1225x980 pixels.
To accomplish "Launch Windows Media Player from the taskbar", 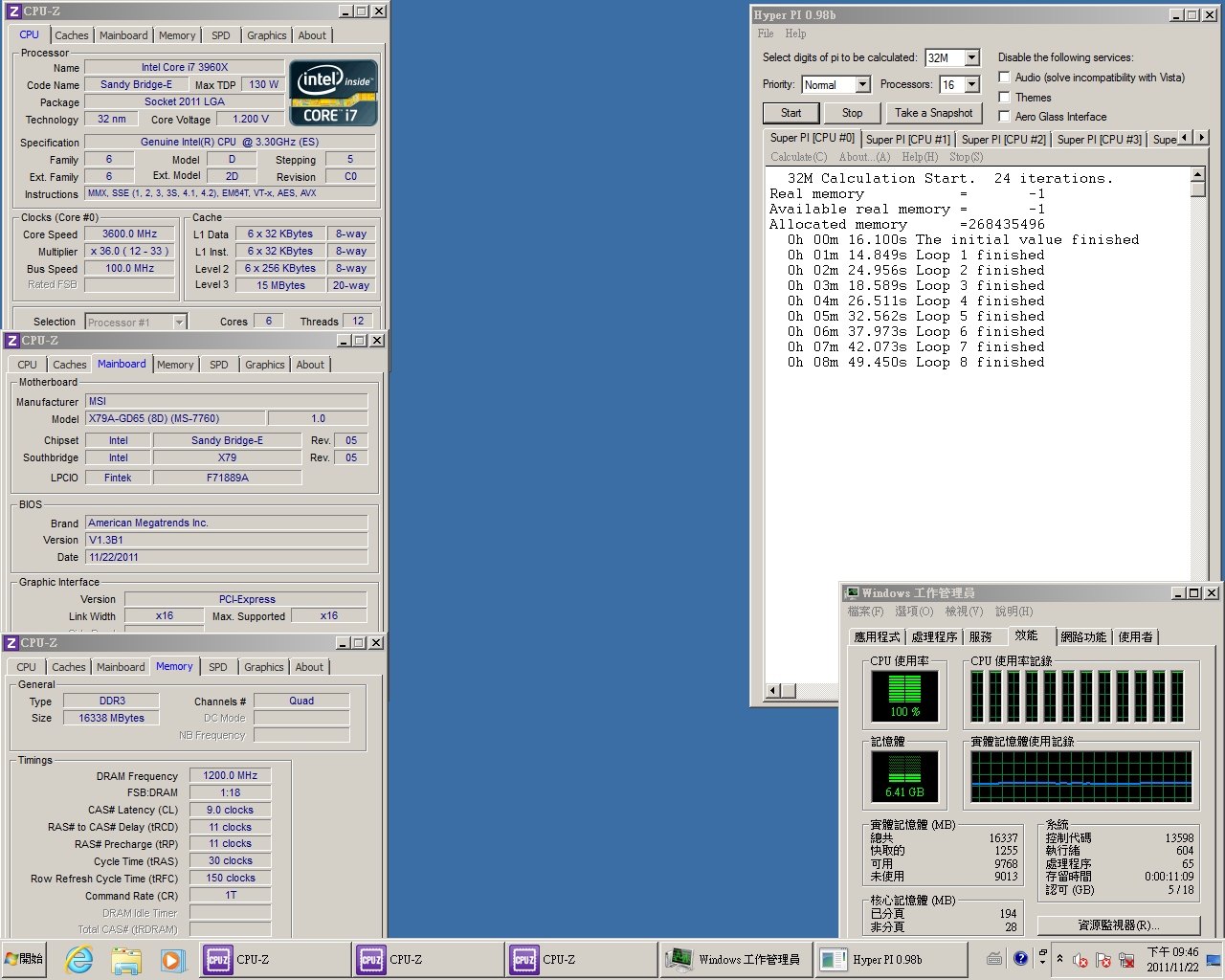I will coord(172,959).
